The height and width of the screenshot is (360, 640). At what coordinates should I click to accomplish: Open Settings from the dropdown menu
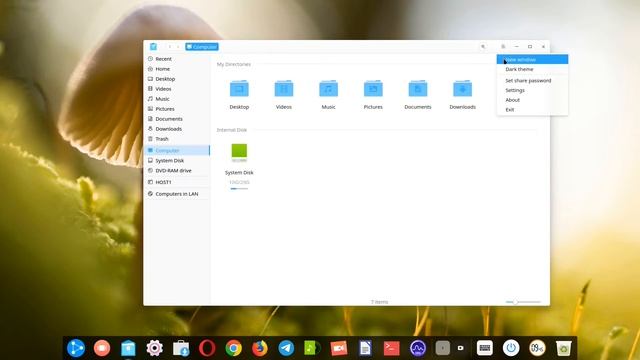(532, 90)
